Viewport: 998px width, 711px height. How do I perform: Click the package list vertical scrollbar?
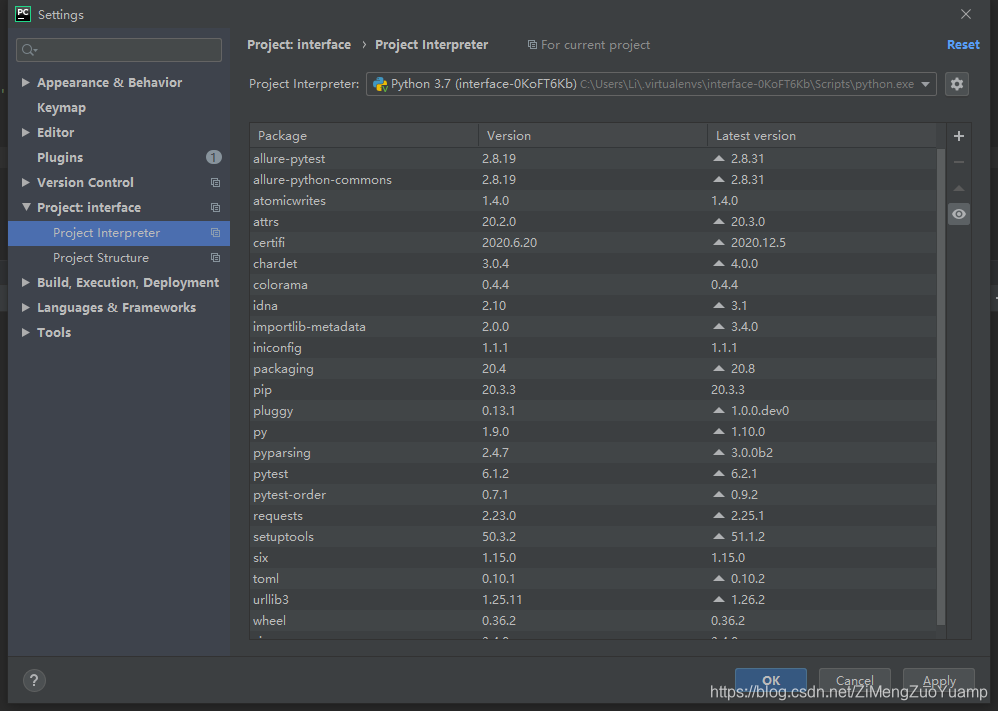(941, 387)
